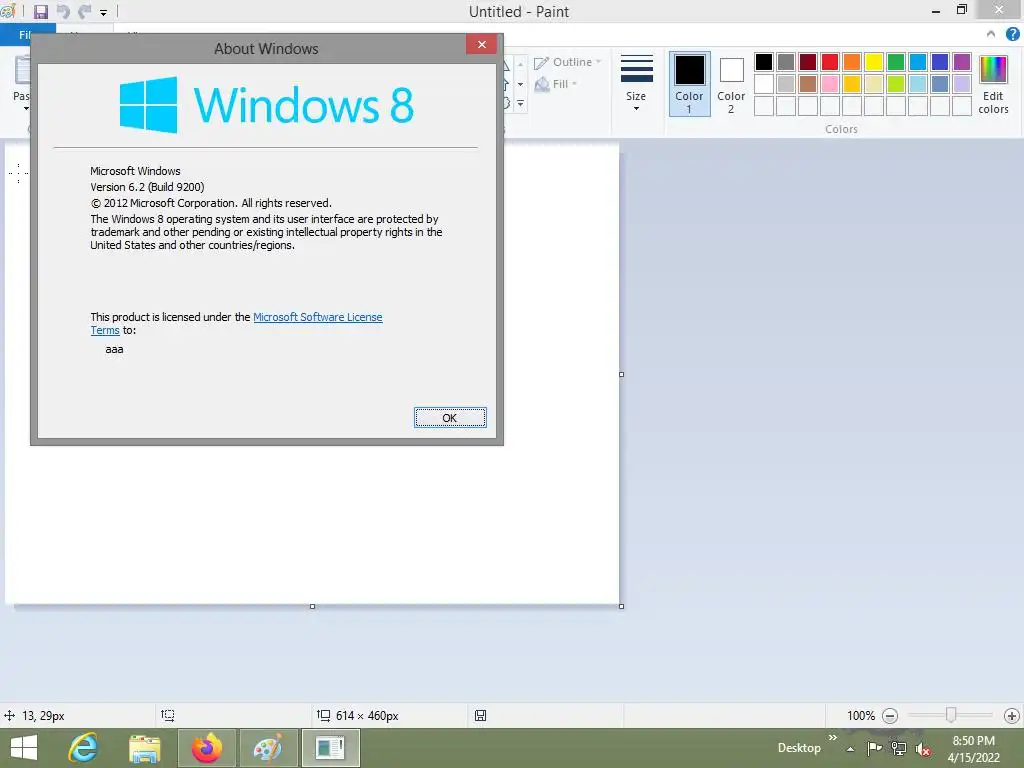
Task: Open the shape Outline dropdown
Action: click(568, 62)
